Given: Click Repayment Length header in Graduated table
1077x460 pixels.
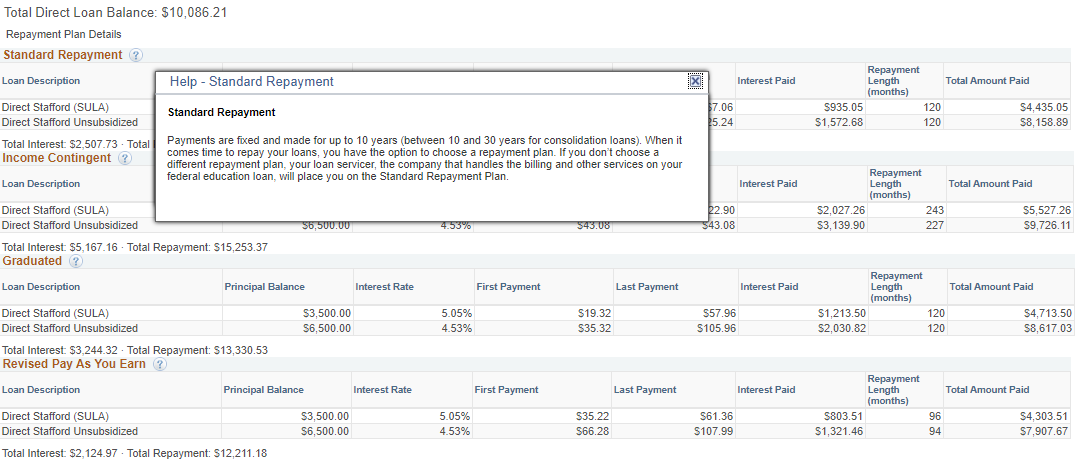Looking at the screenshot, I should (x=896, y=287).
